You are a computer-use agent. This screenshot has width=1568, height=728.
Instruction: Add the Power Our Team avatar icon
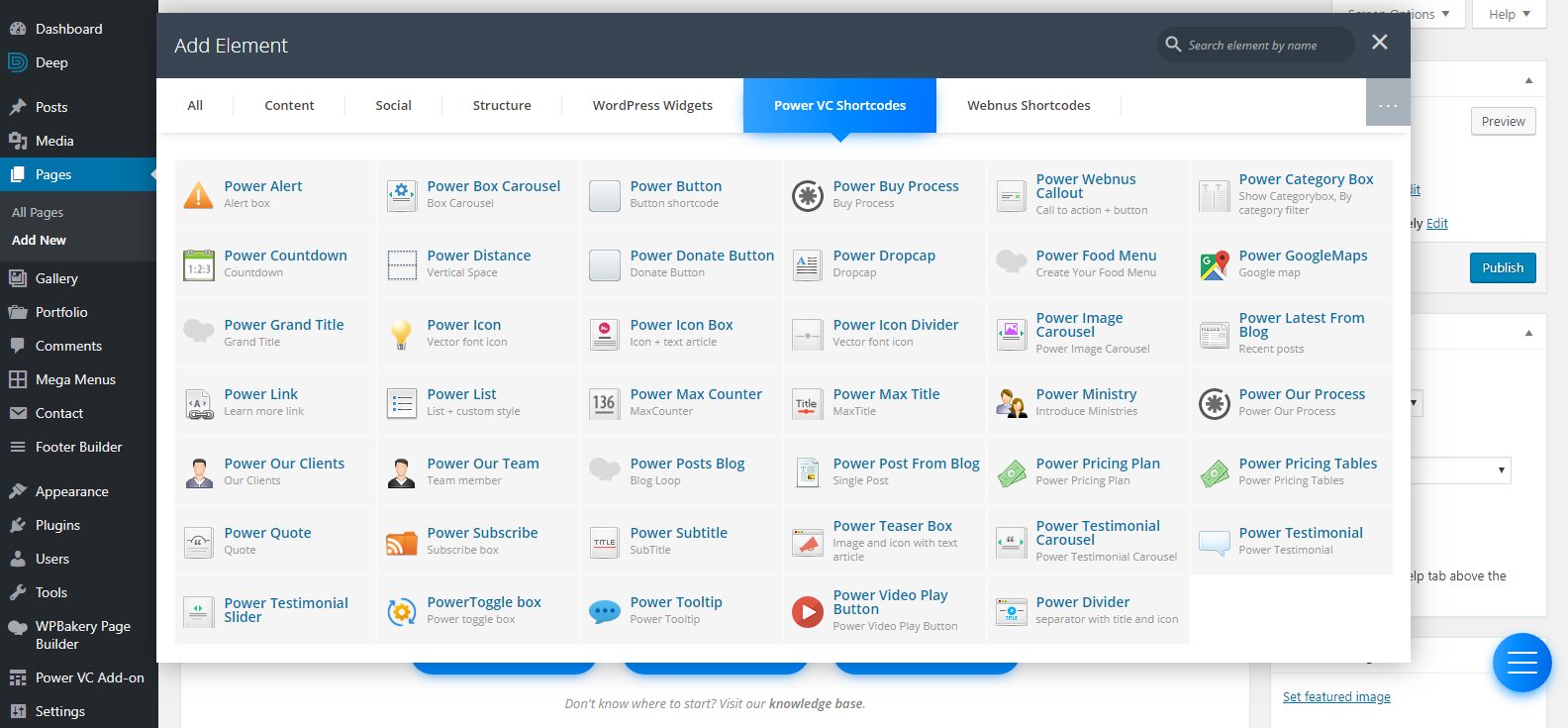point(402,472)
